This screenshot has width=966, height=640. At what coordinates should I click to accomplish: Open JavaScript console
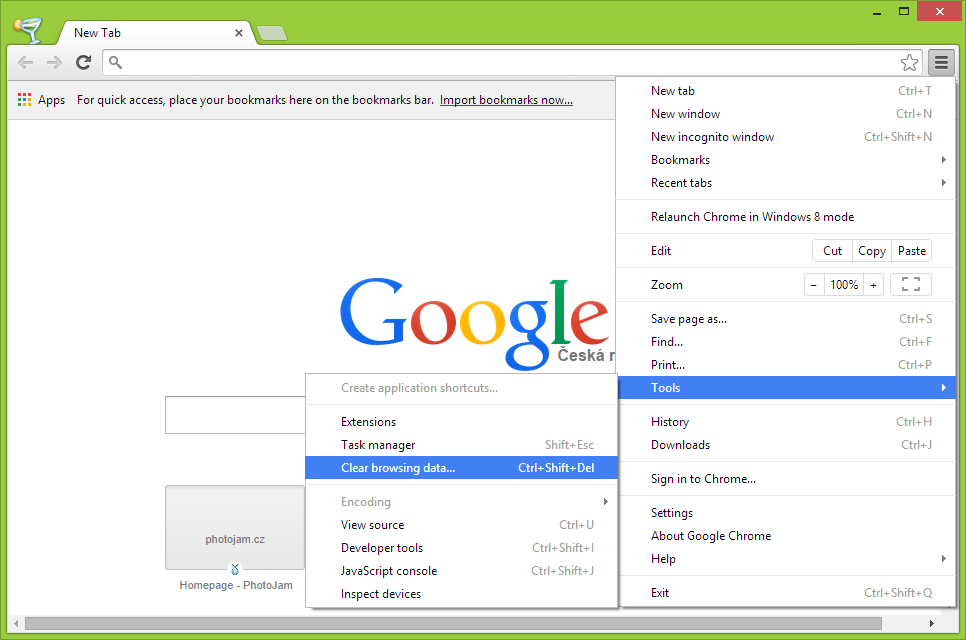click(461, 571)
